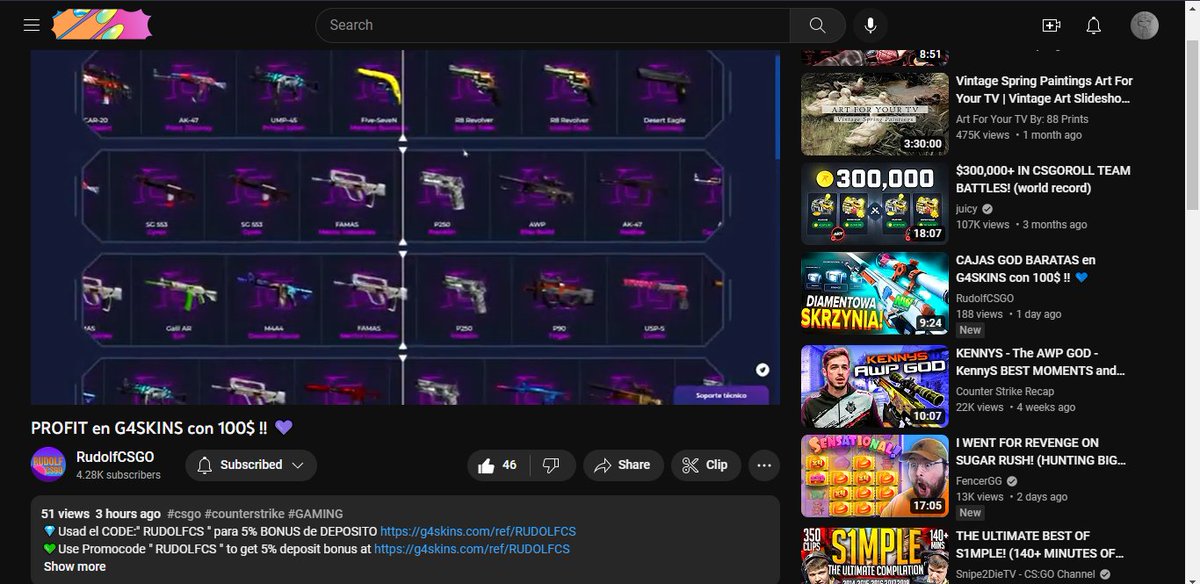The height and width of the screenshot is (584, 1200).
Task: Open KENNYS AWP GOD video thumbnail
Action: [x=875, y=386]
